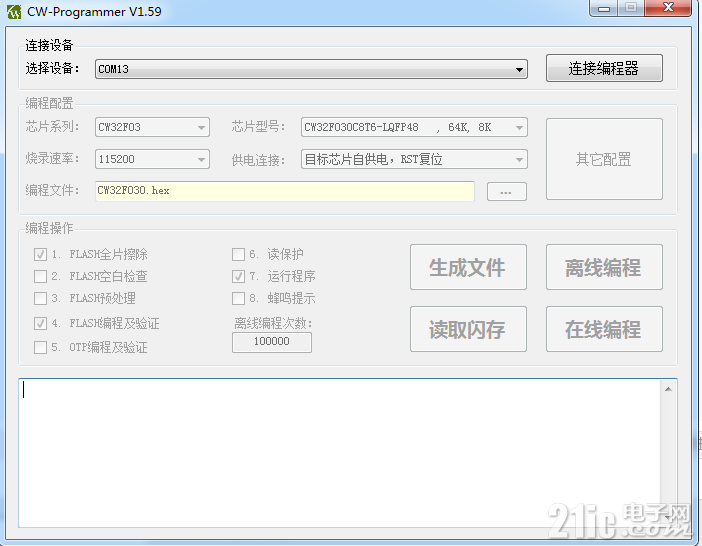Start 在线编程 online programming
Screen dimensions: 702x546
[604, 329]
